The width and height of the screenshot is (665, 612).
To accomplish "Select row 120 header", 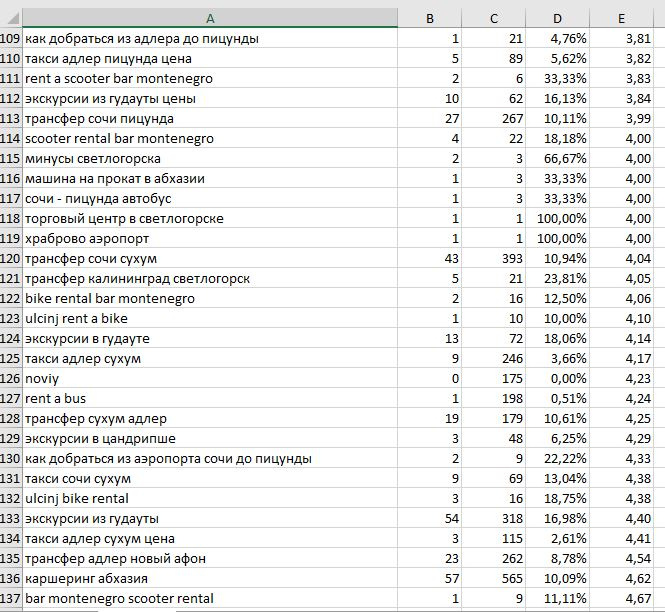I will [11, 258].
